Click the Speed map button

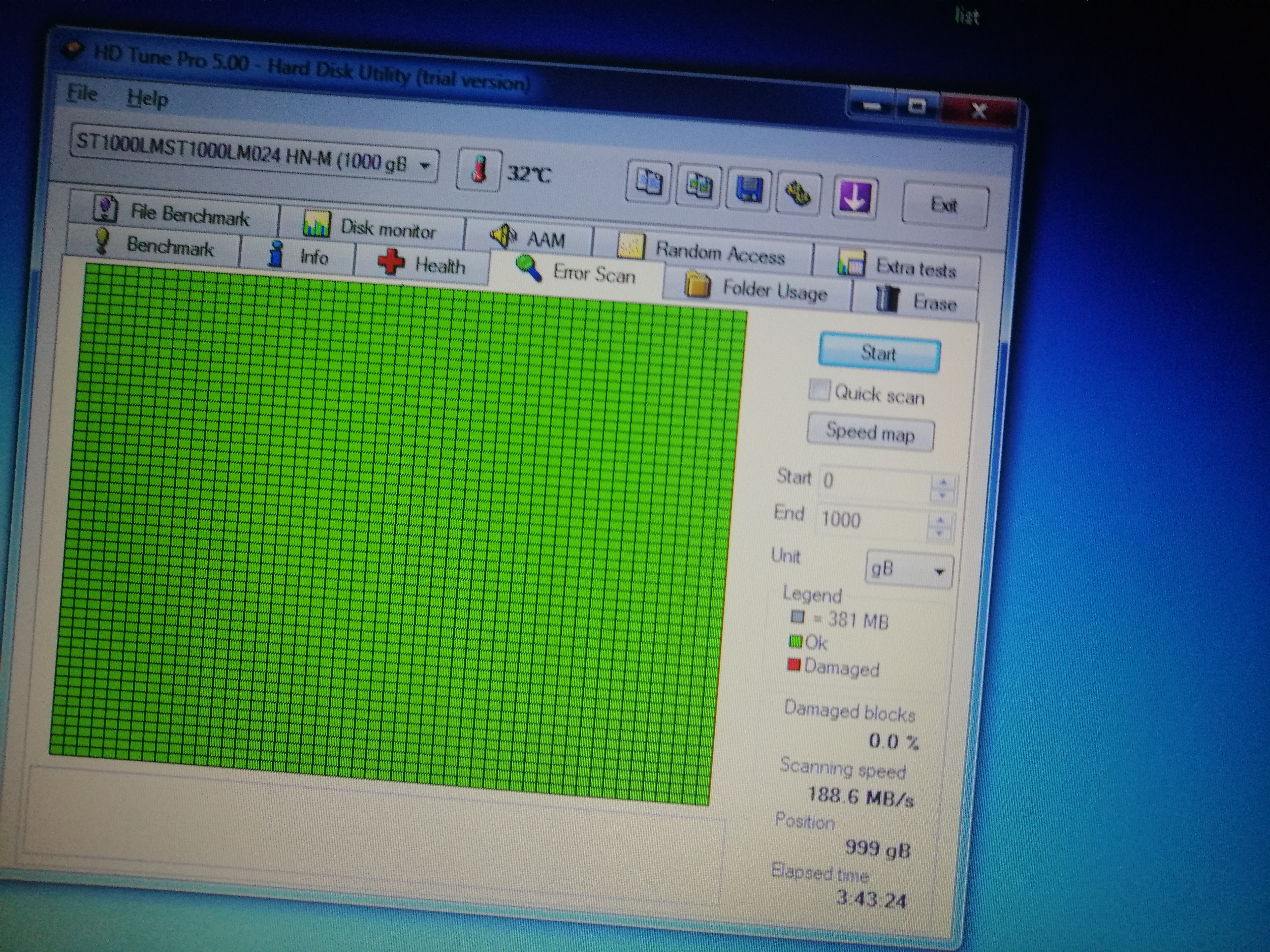tap(870, 432)
